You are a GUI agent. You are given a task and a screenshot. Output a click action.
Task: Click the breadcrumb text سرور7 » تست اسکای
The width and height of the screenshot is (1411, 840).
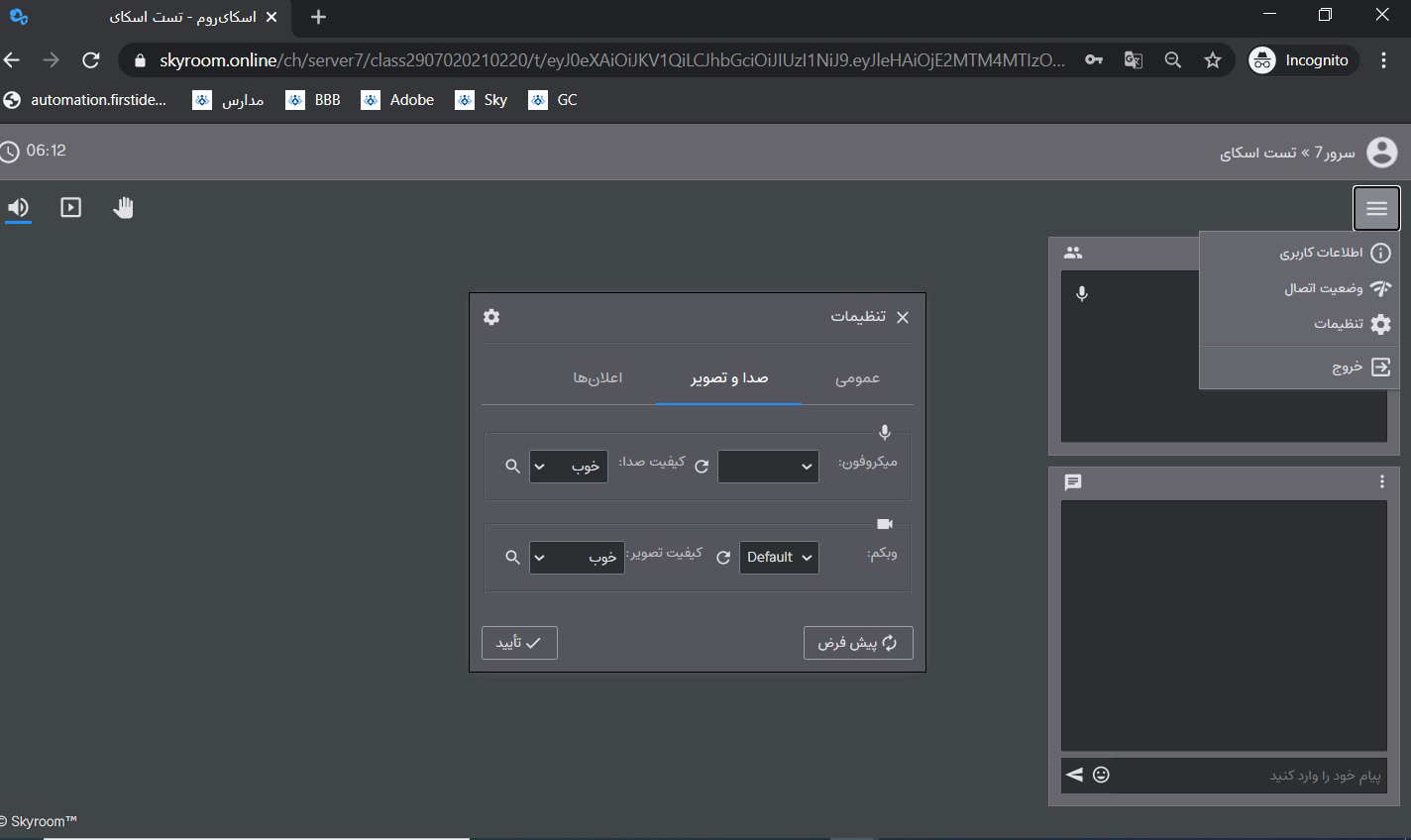click(1287, 153)
